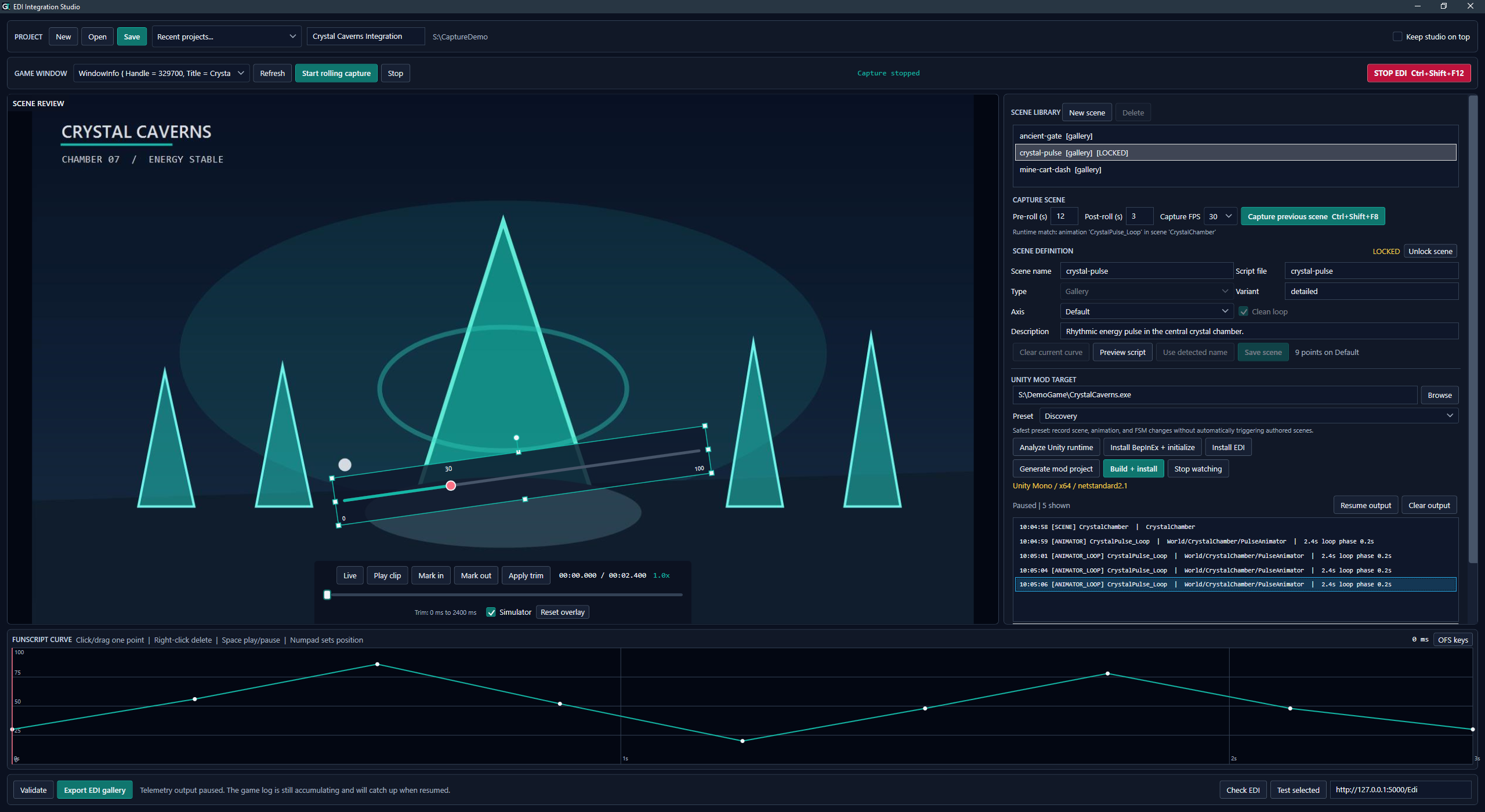
Task: Click Build + install button
Action: [1133, 469]
